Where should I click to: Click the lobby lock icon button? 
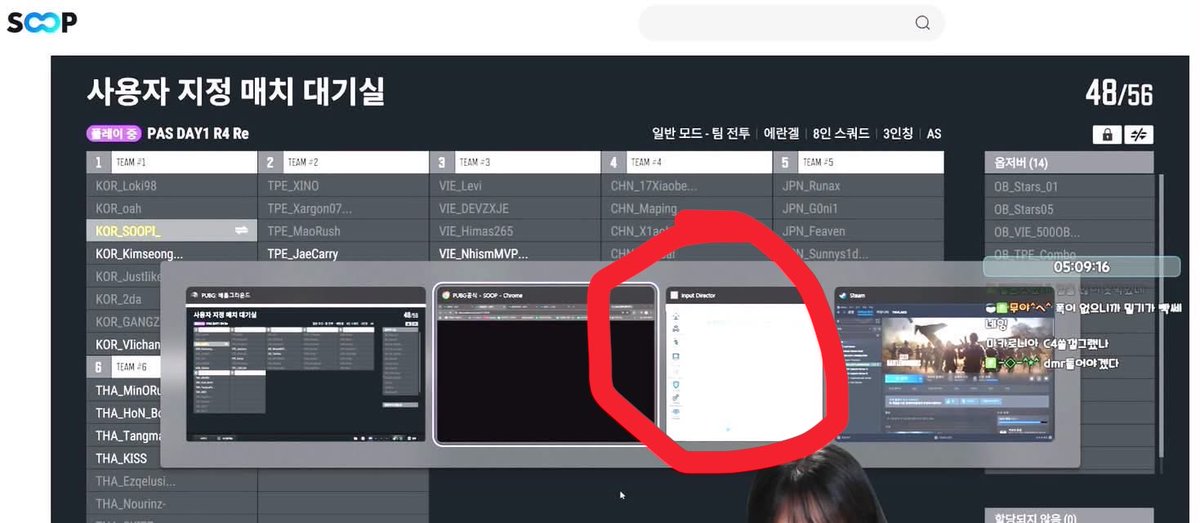tap(1106, 135)
